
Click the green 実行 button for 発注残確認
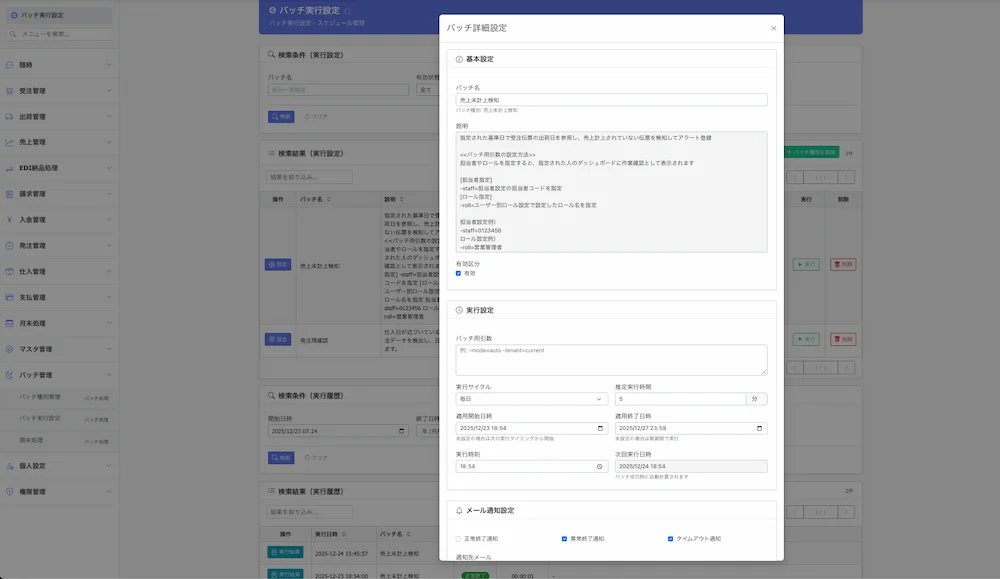pyautogui.click(x=805, y=340)
